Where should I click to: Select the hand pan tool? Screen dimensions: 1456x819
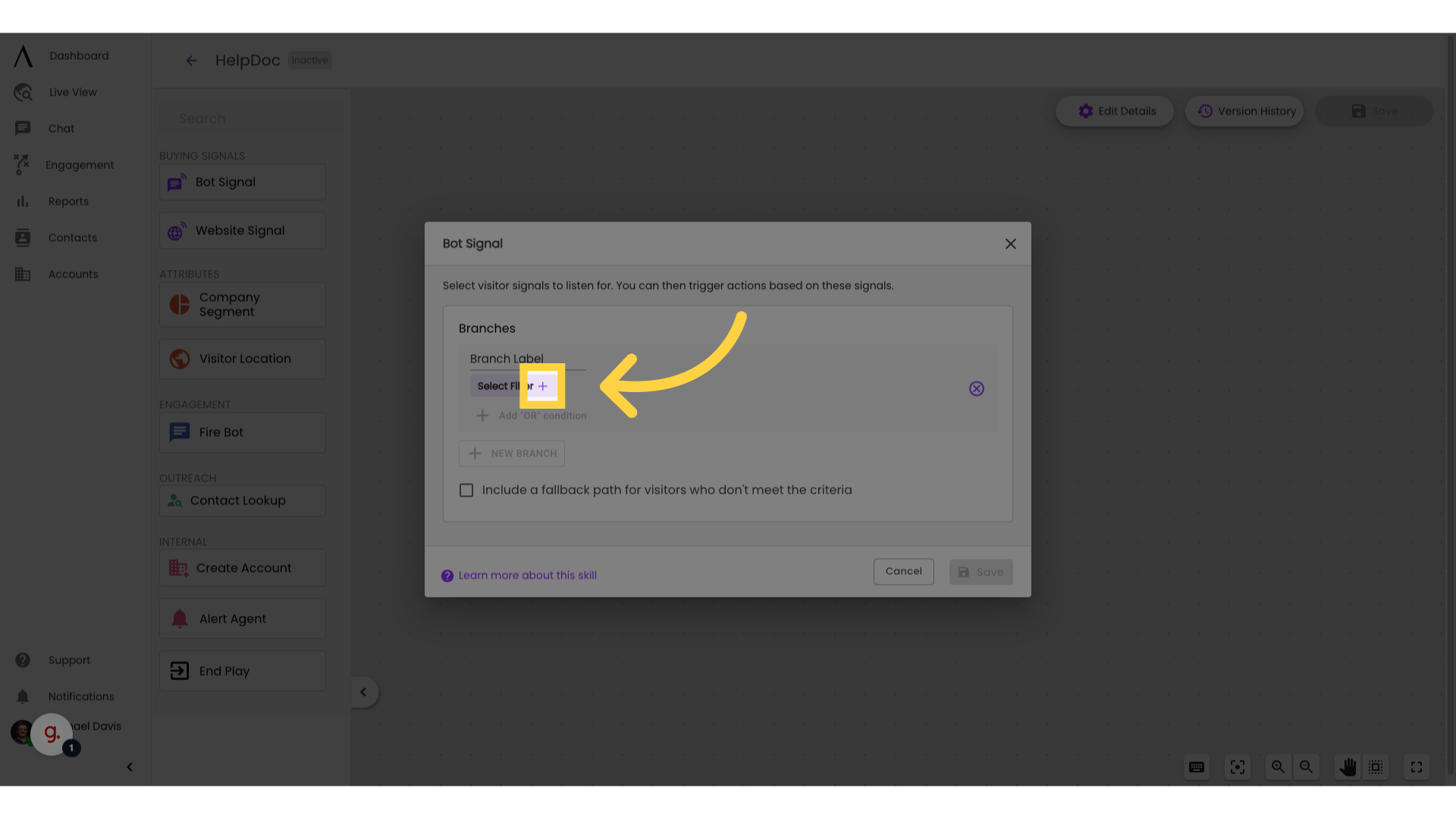coord(1348,767)
